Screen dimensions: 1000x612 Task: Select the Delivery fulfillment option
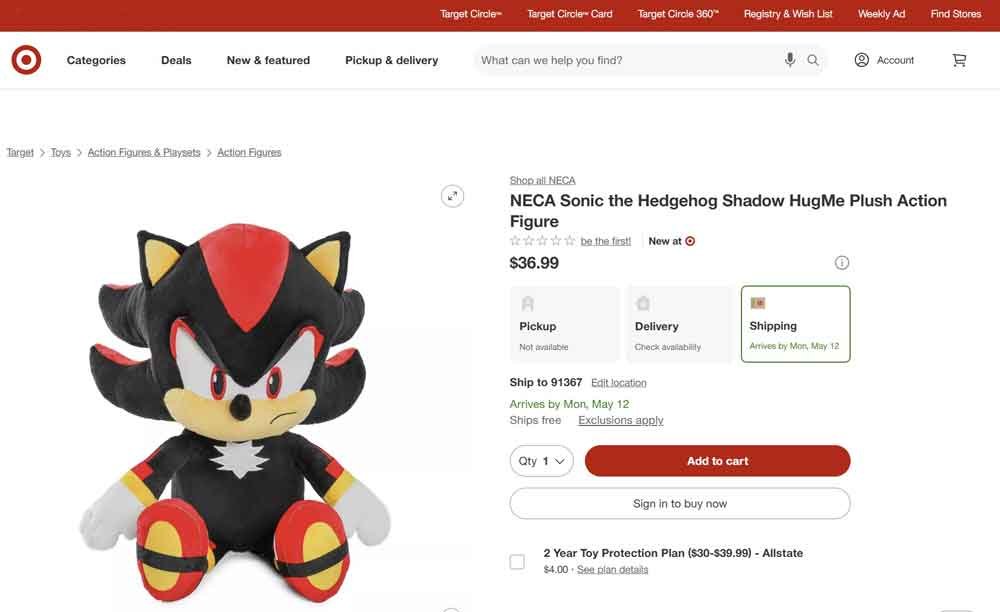click(x=680, y=323)
